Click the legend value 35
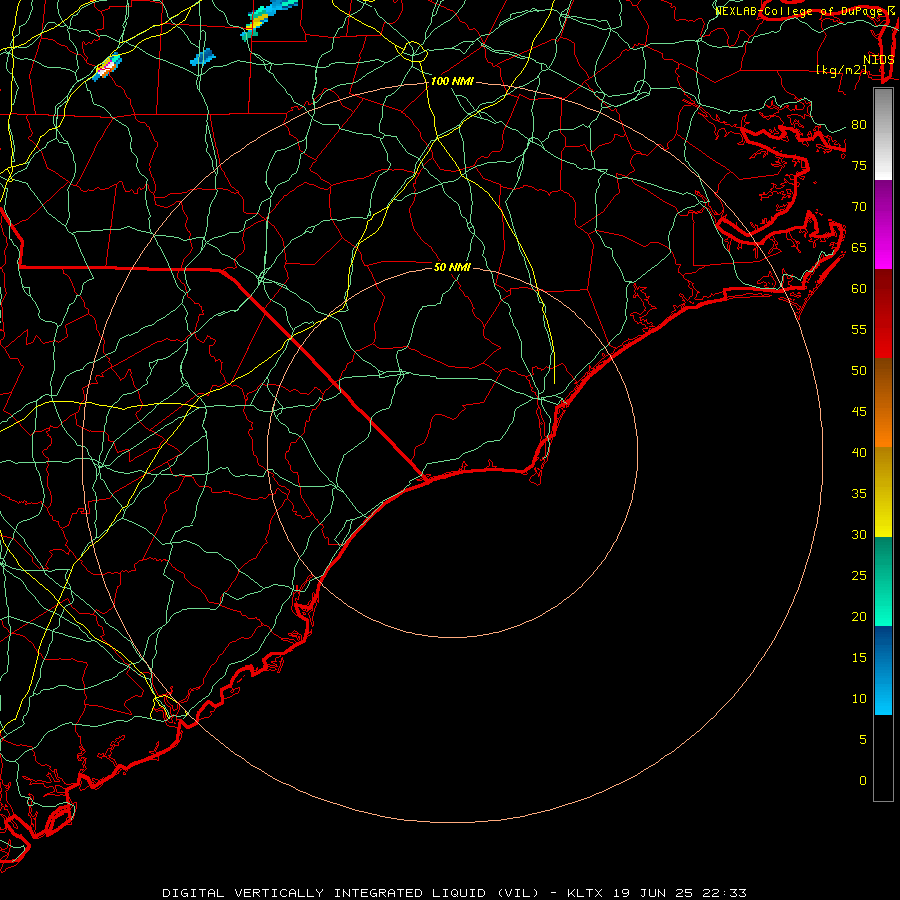 click(x=859, y=494)
